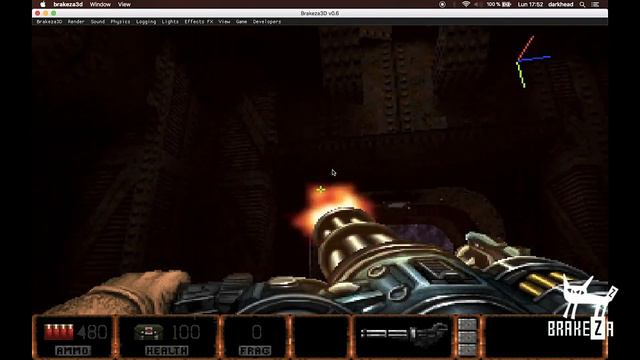Screen dimensions: 640x360
Task: Open the Lights menu
Action: (x=170, y=22)
